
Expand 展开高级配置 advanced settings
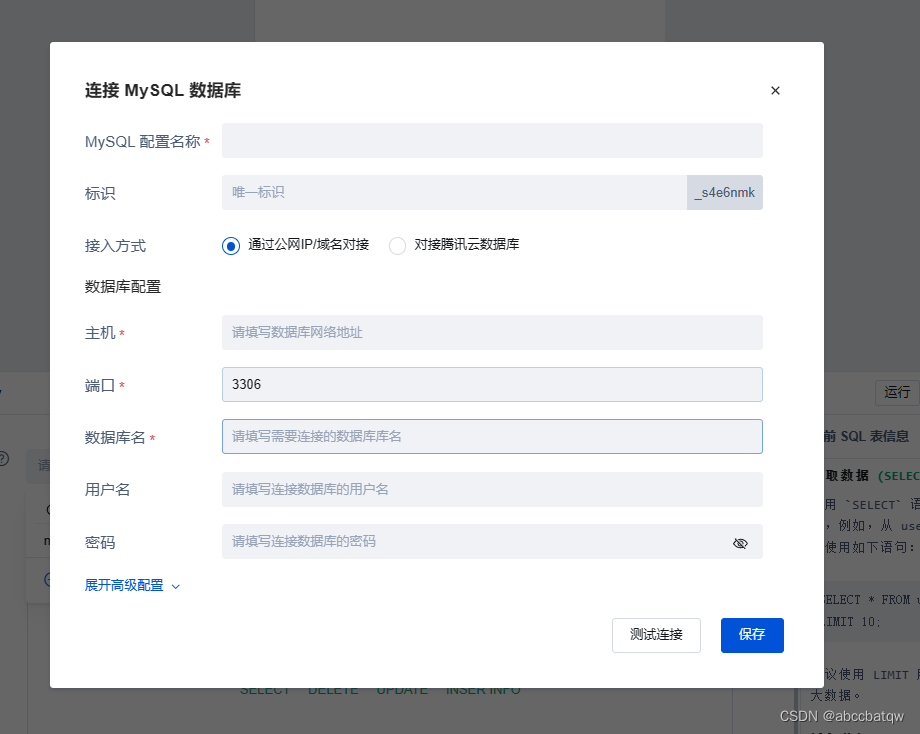(132, 586)
